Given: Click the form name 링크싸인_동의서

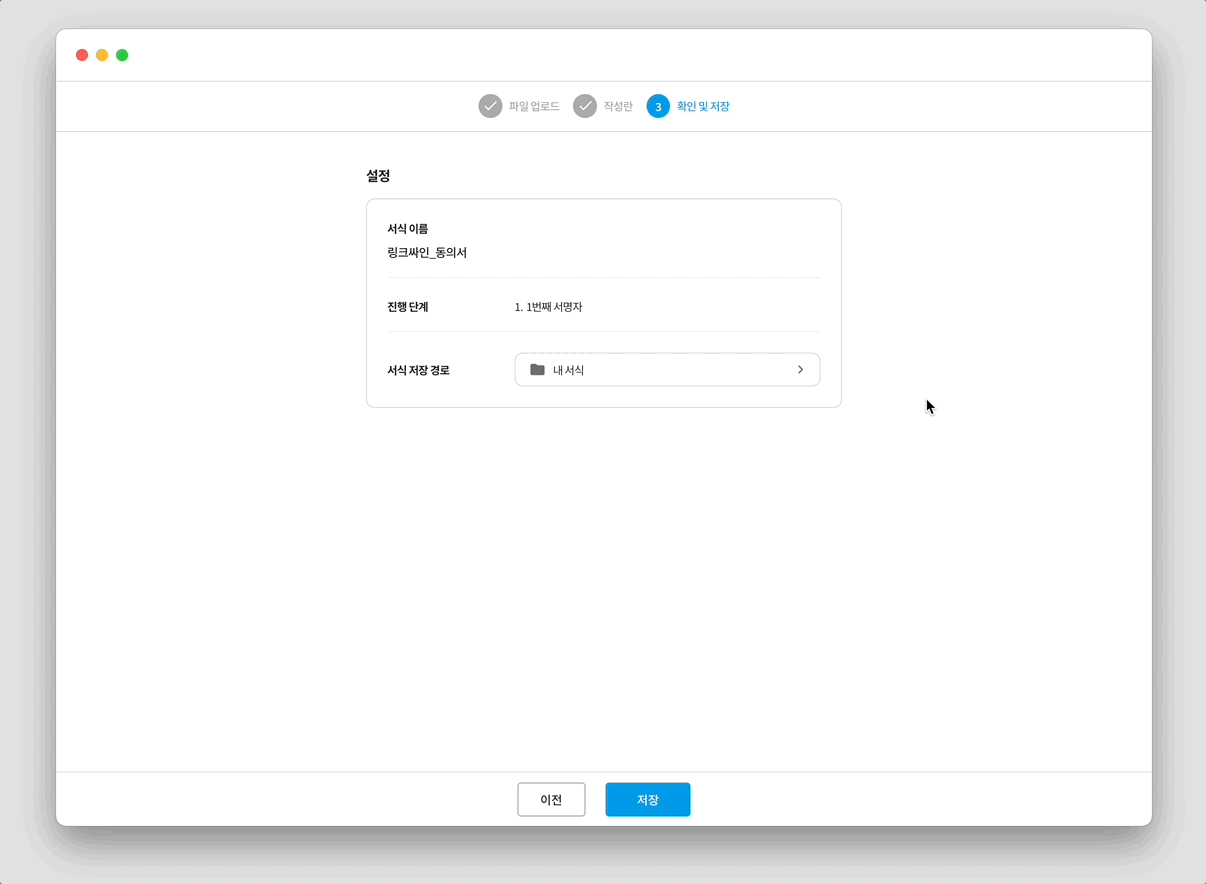Looking at the screenshot, I should click(x=427, y=253).
